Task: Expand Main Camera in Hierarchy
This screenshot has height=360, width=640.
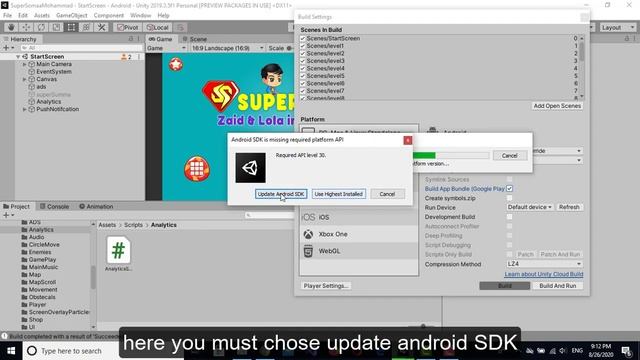Action: click(x=24, y=64)
